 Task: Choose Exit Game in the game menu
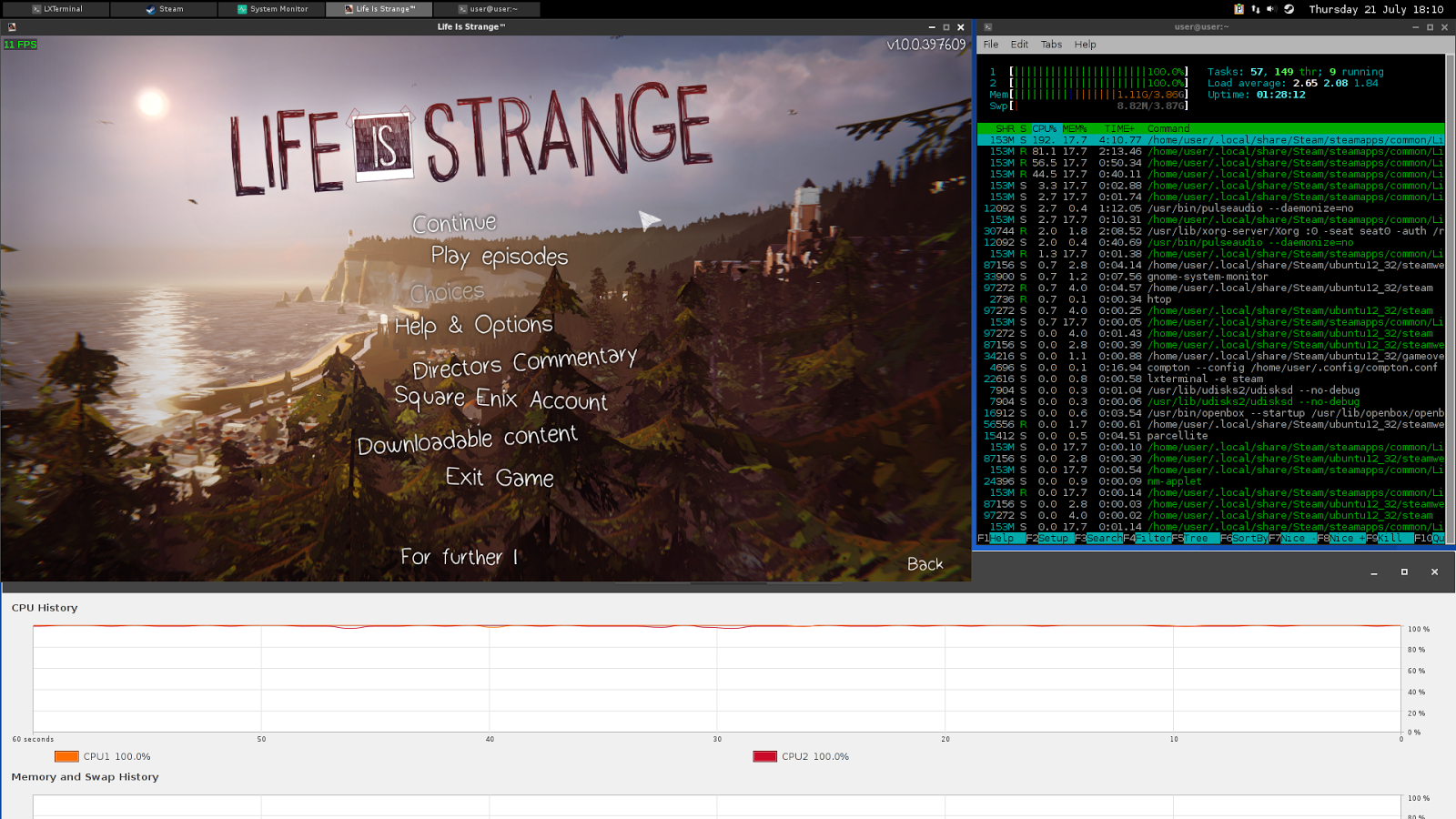tap(500, 477)
